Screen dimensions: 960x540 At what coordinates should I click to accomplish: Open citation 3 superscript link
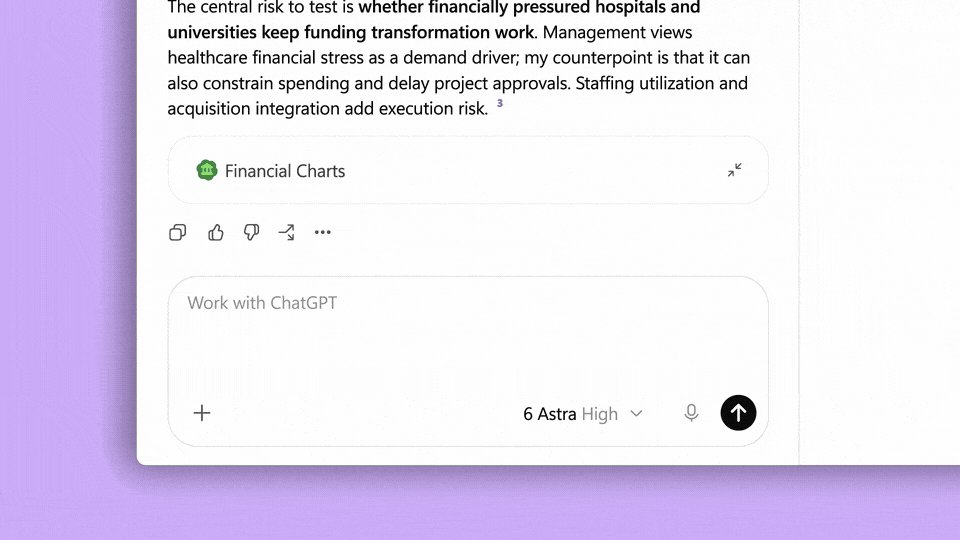pos(500,103)
